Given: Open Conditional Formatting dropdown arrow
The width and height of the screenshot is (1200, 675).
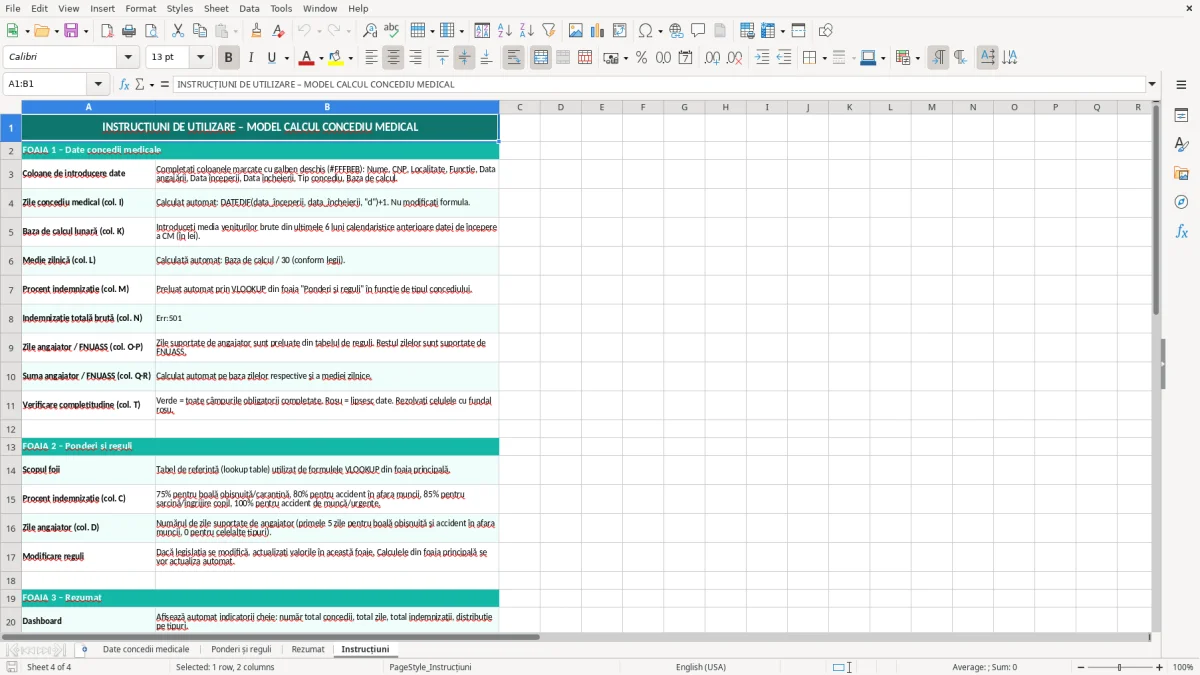Looking at the screenshot, I should [917, 58].
